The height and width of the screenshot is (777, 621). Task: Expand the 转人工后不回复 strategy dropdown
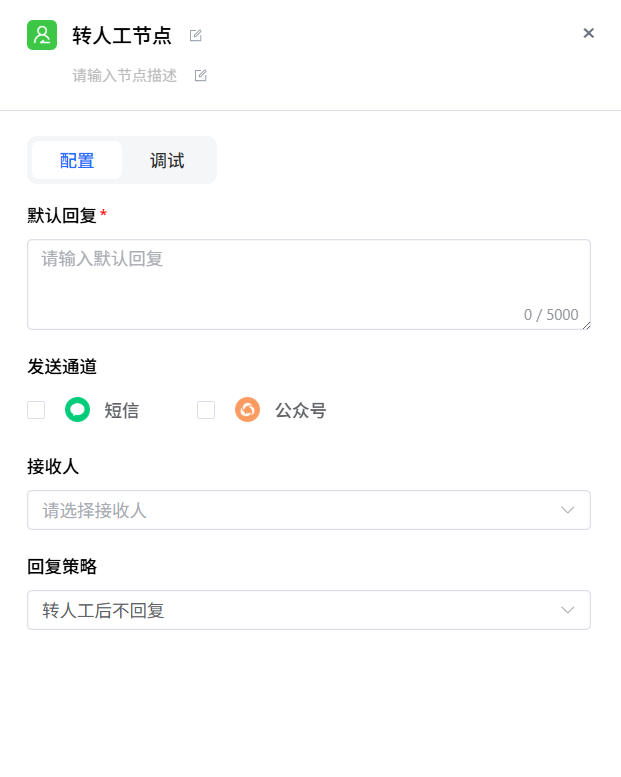300,610
